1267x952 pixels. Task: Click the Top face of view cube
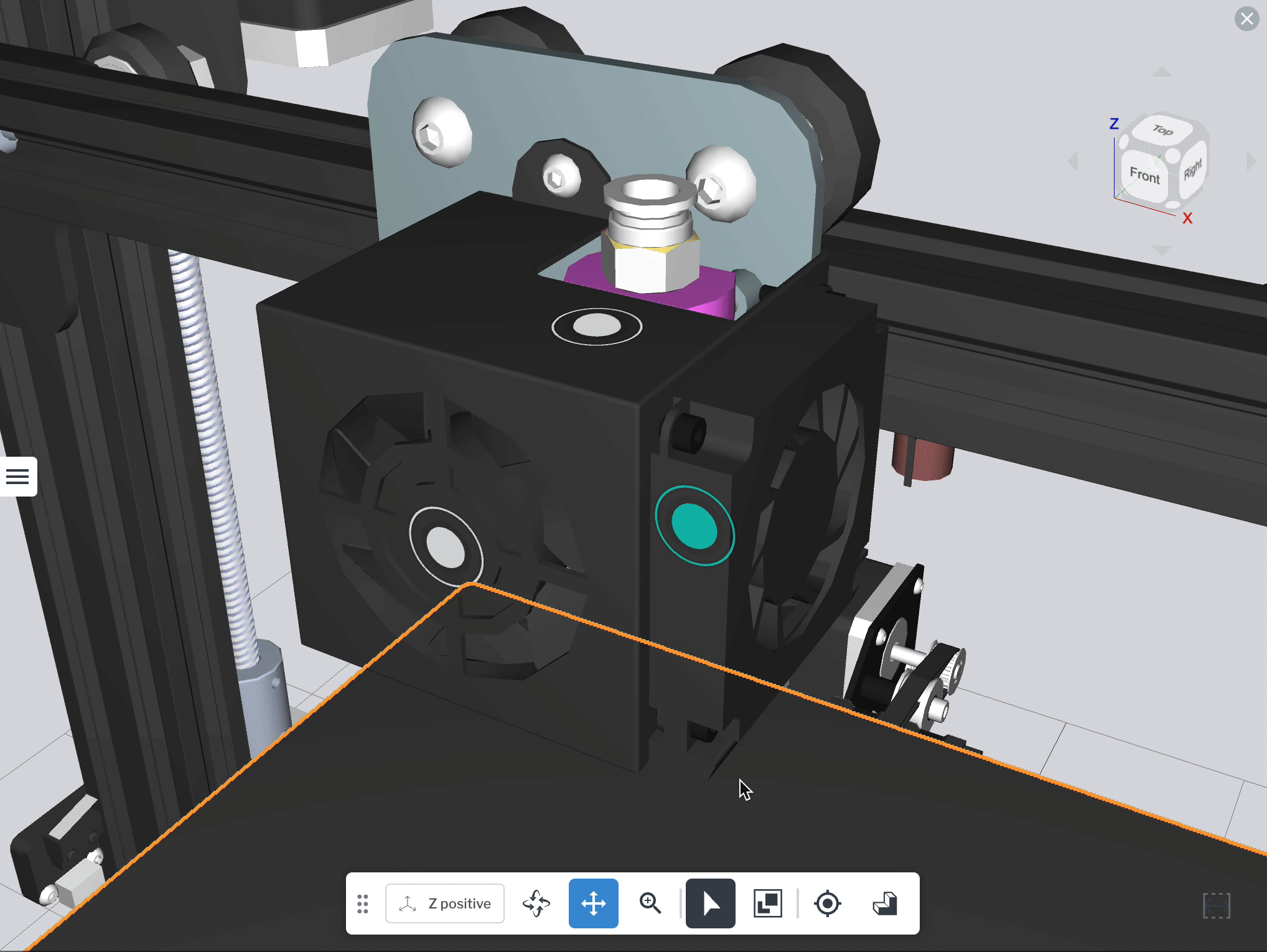click(x=1162, y=130)
